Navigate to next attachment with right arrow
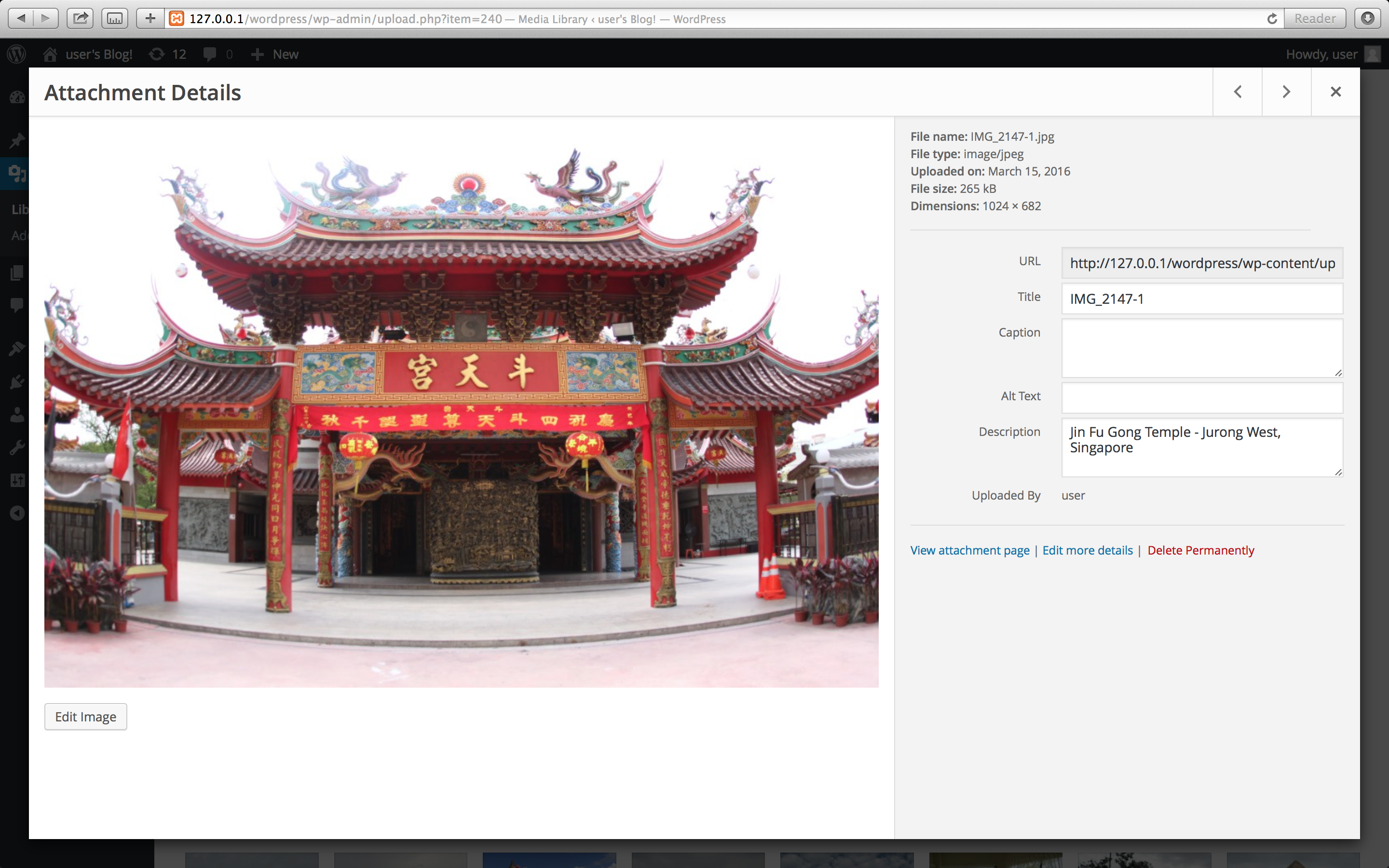The image size is (1389, 868). 1286,91
